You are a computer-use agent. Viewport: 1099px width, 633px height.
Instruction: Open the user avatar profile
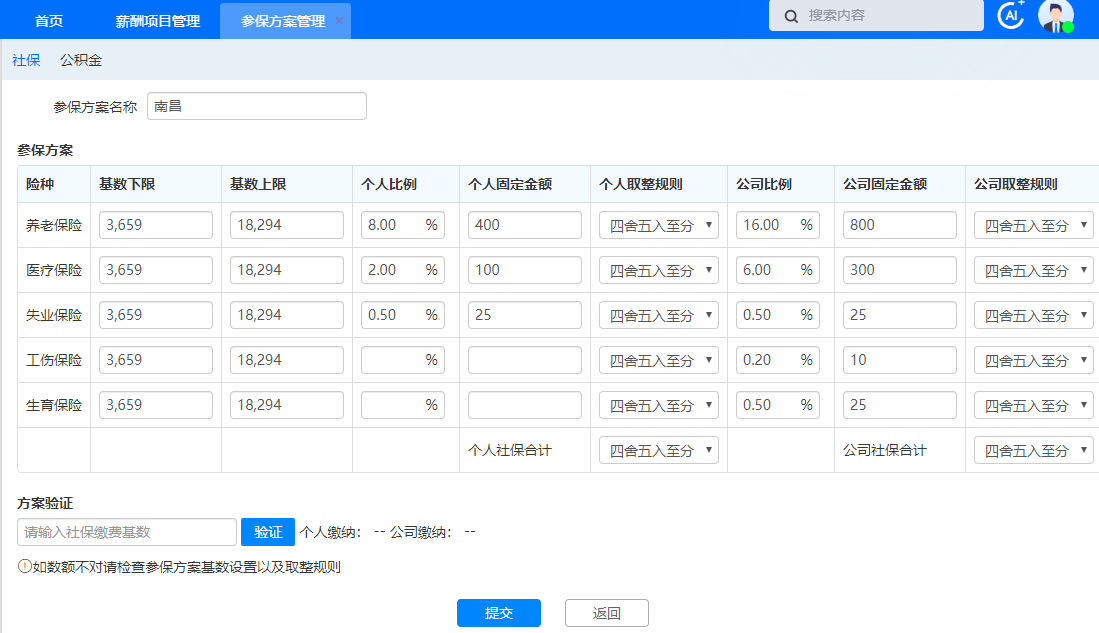point(1055,16)
